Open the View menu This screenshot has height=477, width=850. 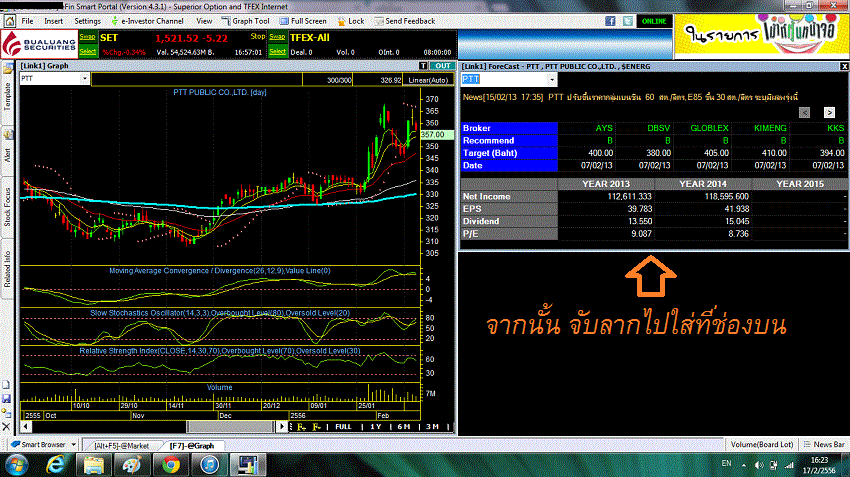pos(204,21)
